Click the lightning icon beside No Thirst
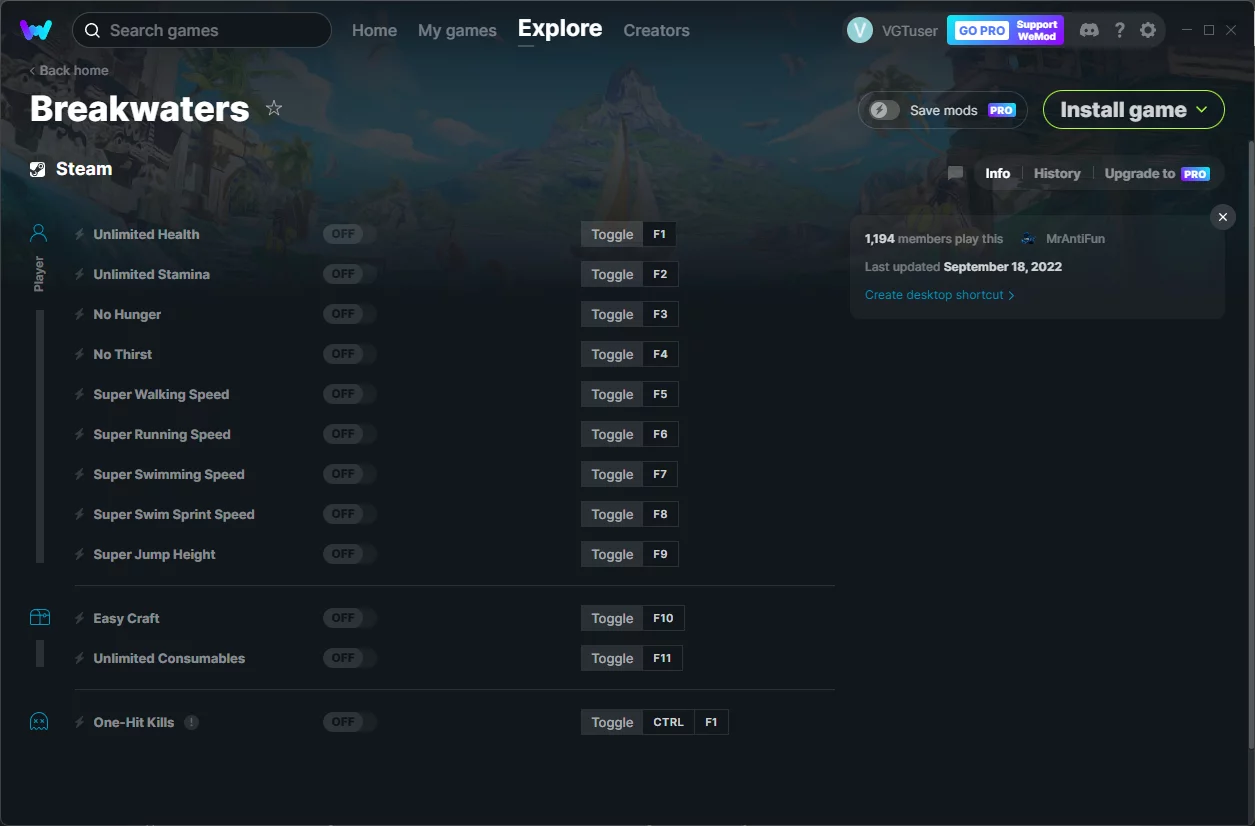This screenshot has height=826, width=1255. tap(80, 354)
